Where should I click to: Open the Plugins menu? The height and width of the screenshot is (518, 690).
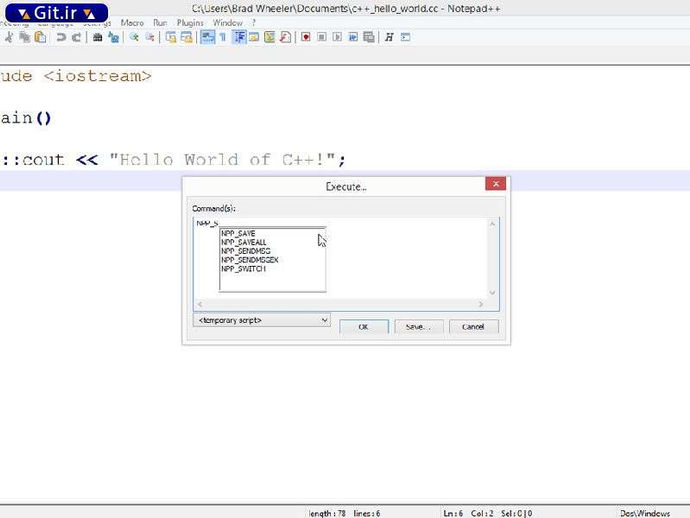coord(190,22)
